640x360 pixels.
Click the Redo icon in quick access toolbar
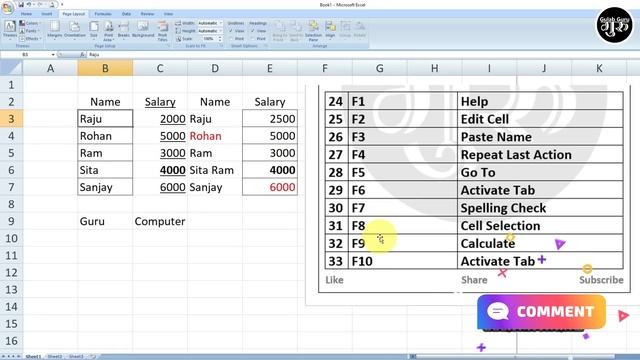coord(40,4)
